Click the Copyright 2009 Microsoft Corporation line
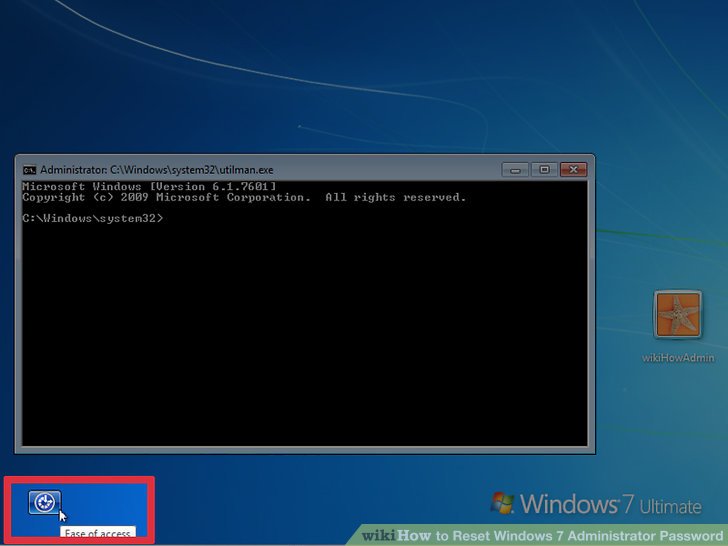The image size is (728, 546). pyautogui.click(x=244, y=197)
